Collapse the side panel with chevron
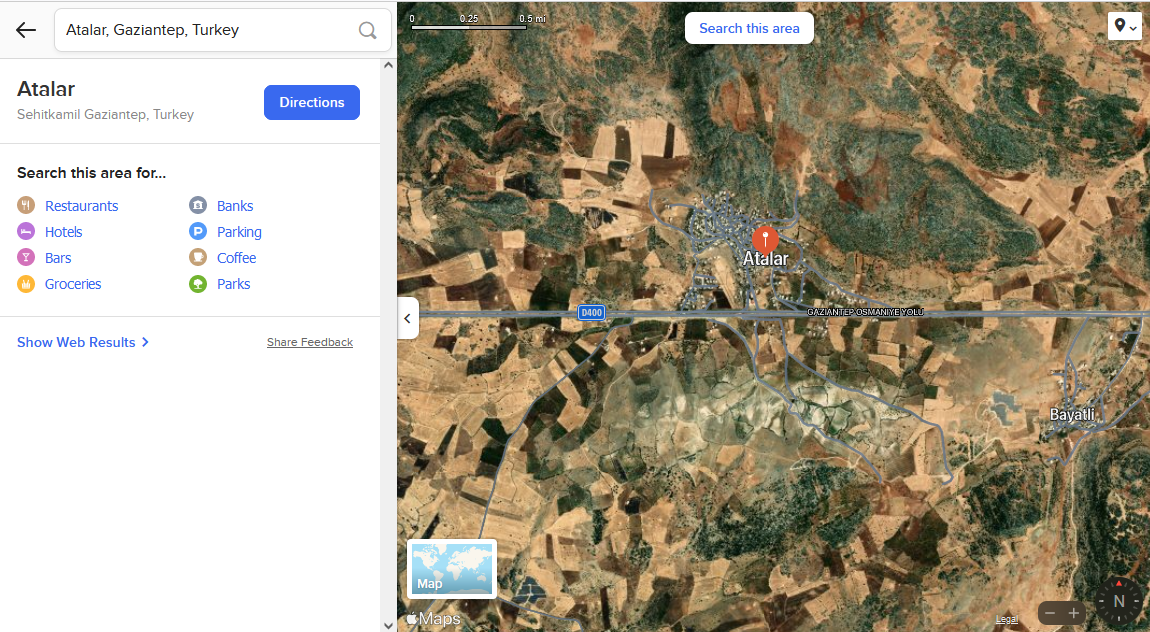The height and width of the screenshot is (632, 1150). 408,318
